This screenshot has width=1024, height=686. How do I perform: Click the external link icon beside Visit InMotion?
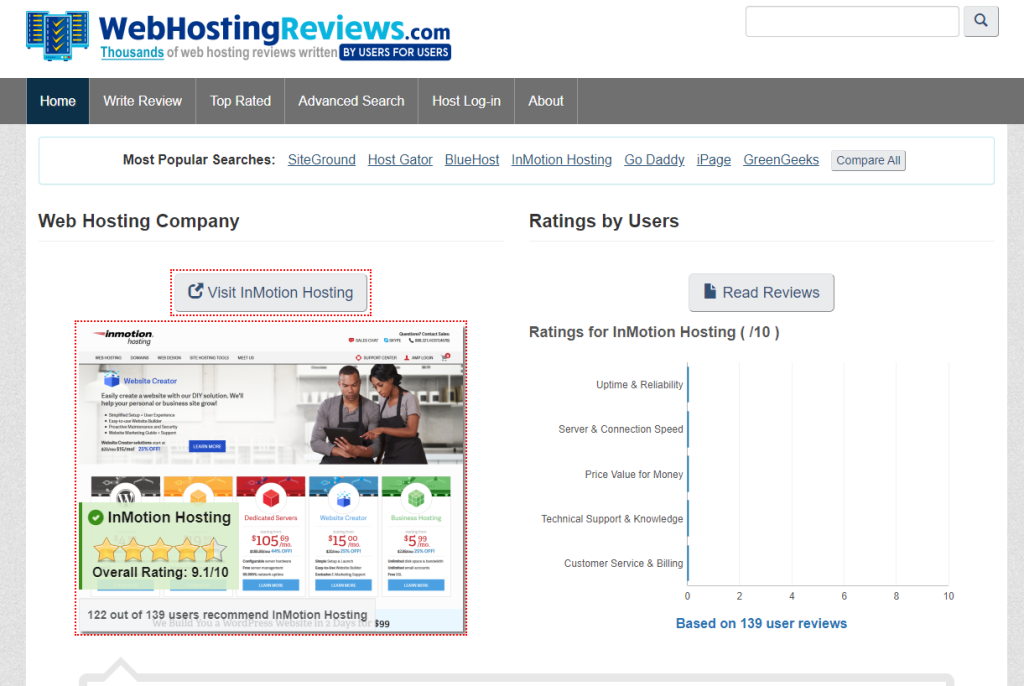[195, 292]
